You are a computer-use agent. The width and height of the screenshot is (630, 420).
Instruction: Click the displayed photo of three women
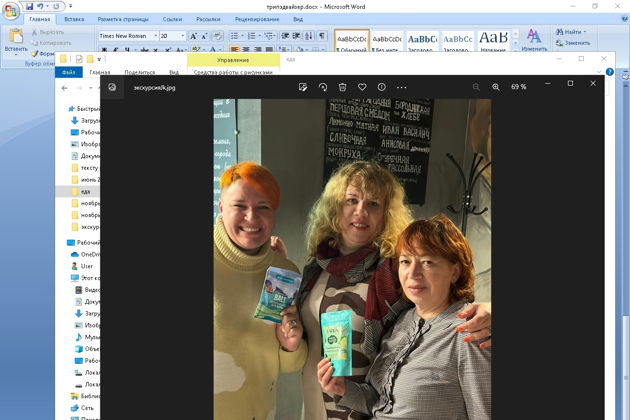(x=352, y=259)
